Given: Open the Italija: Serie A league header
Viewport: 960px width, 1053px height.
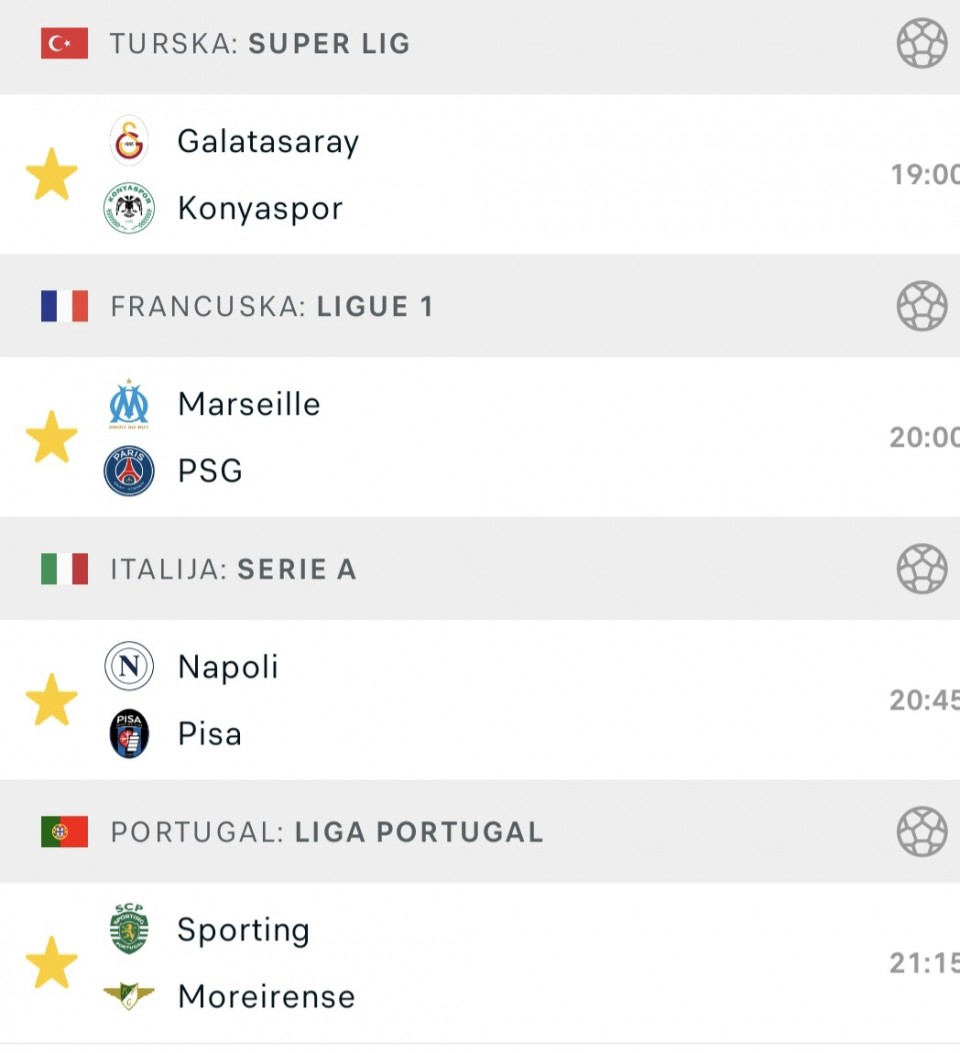Looking at the screenshot, I should pos(233,569).
